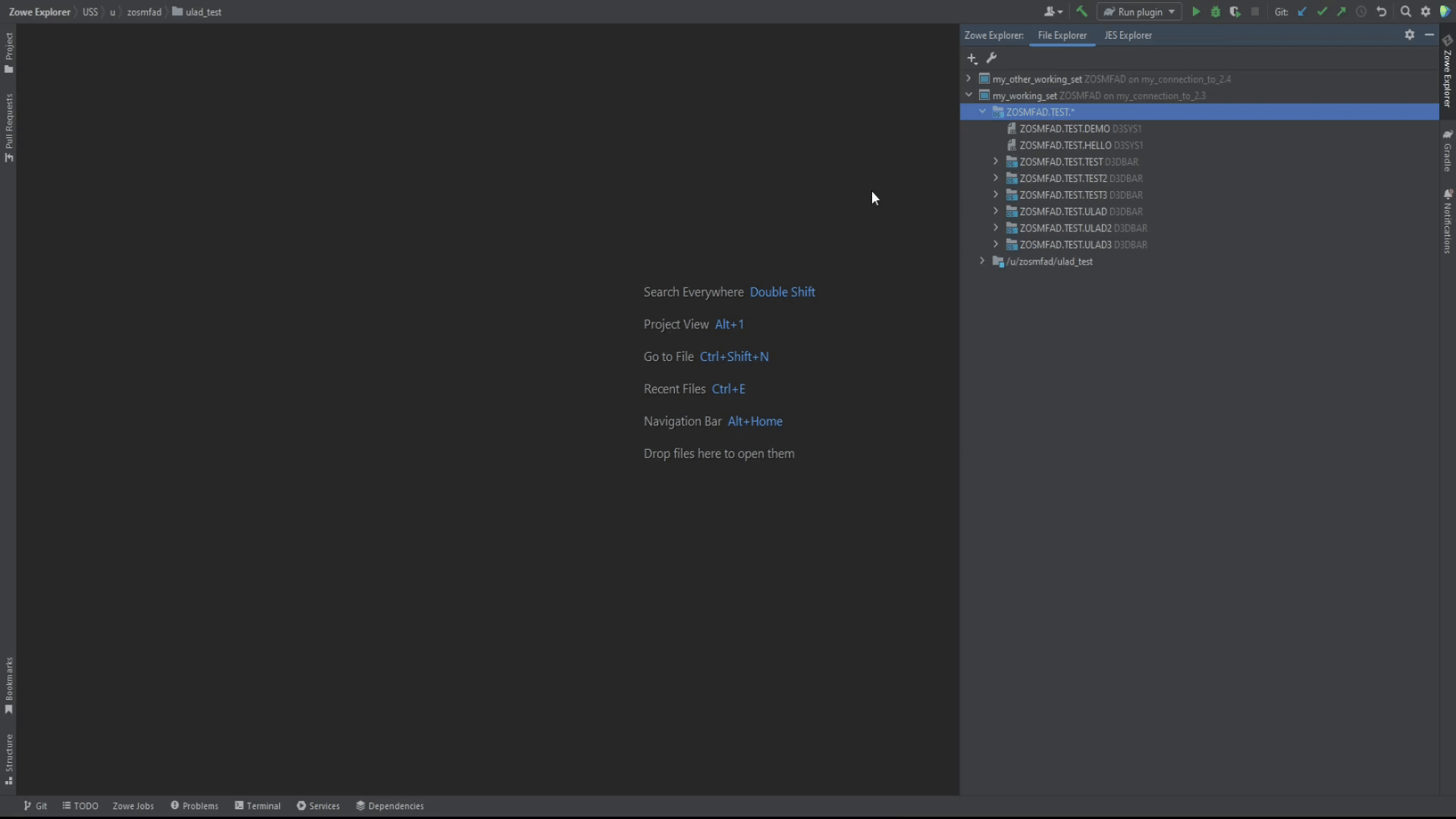This screenshot has width=1456, height=819.
Task: Click the Double Shift shortcut link
Action: click(x=783, y=291)
